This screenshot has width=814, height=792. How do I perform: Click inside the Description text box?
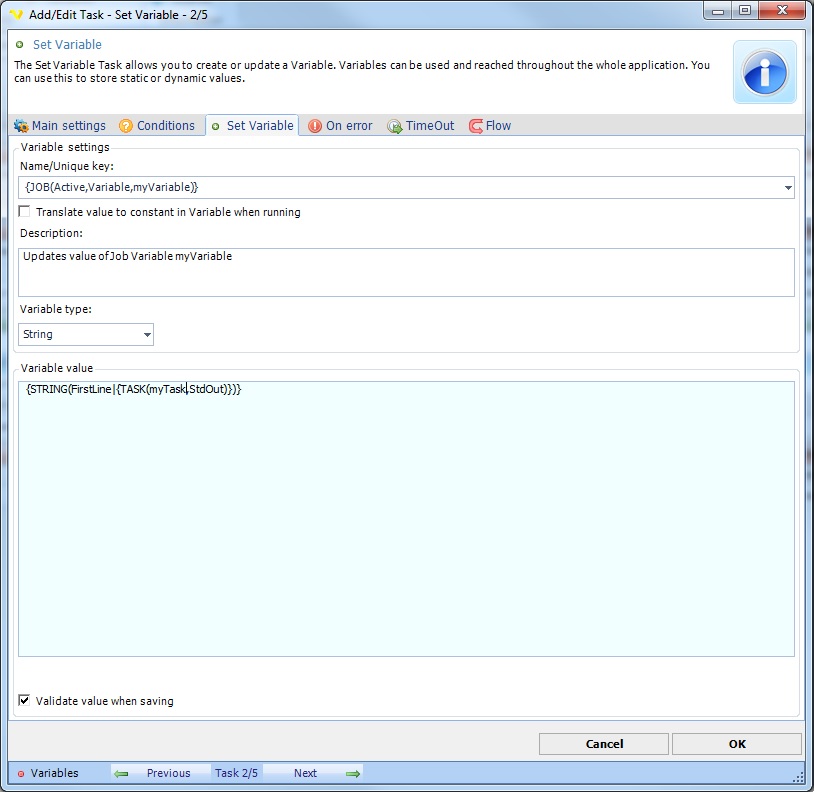(406, 272)
